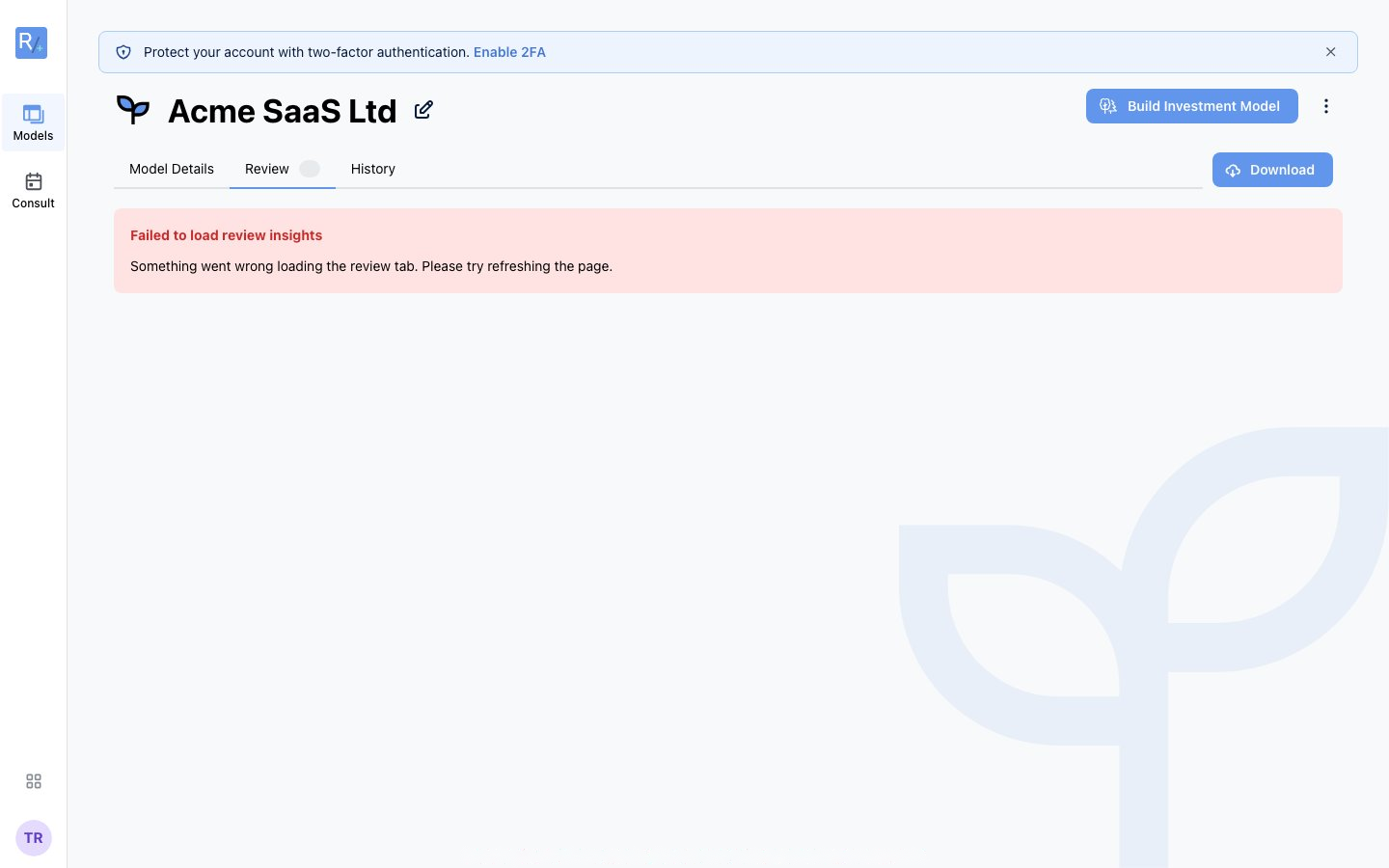Open the TR user avatar menu
The width and height of the screenshot is (1389, 868).
coord(34,838)
